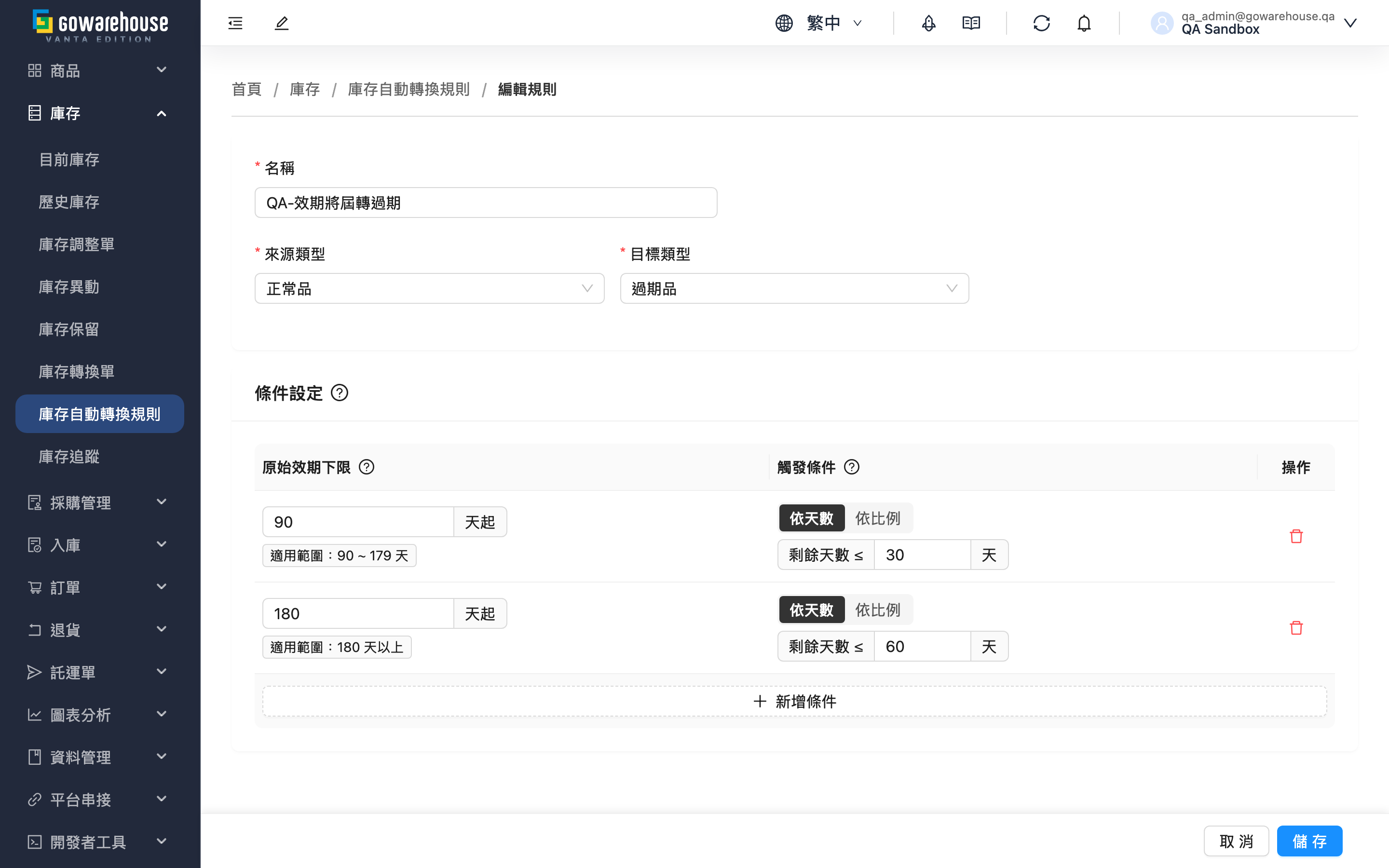Go to 庫存異動 in sidebar
Image resolution: width=1389 pixels, height=868 pixels.
point(69,286)
